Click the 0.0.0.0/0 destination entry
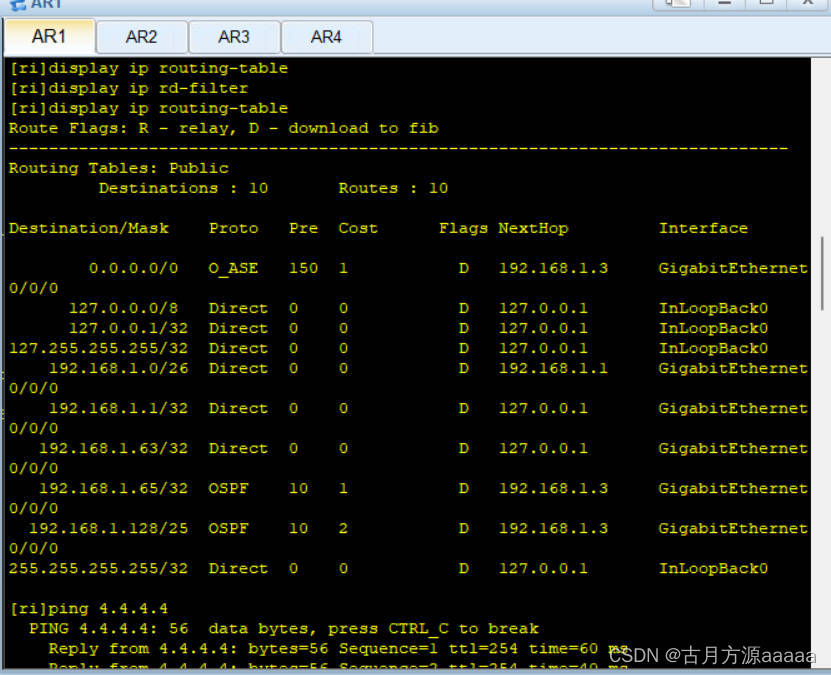Image resolution: width=831 pixels, height=675 pixels. 134,268
